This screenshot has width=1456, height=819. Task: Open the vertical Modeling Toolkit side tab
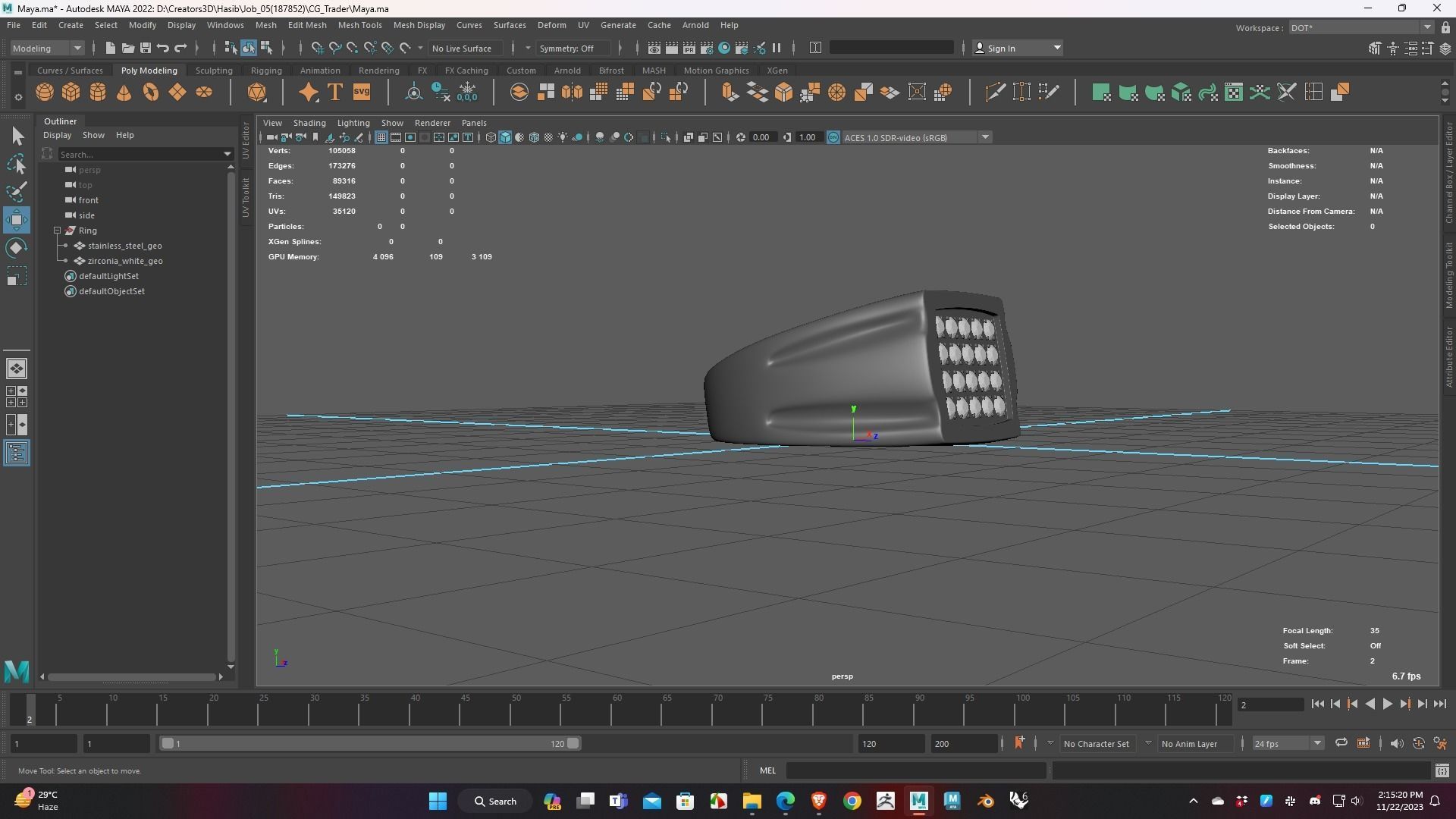pyautogui.click(x=1448, y=275)
